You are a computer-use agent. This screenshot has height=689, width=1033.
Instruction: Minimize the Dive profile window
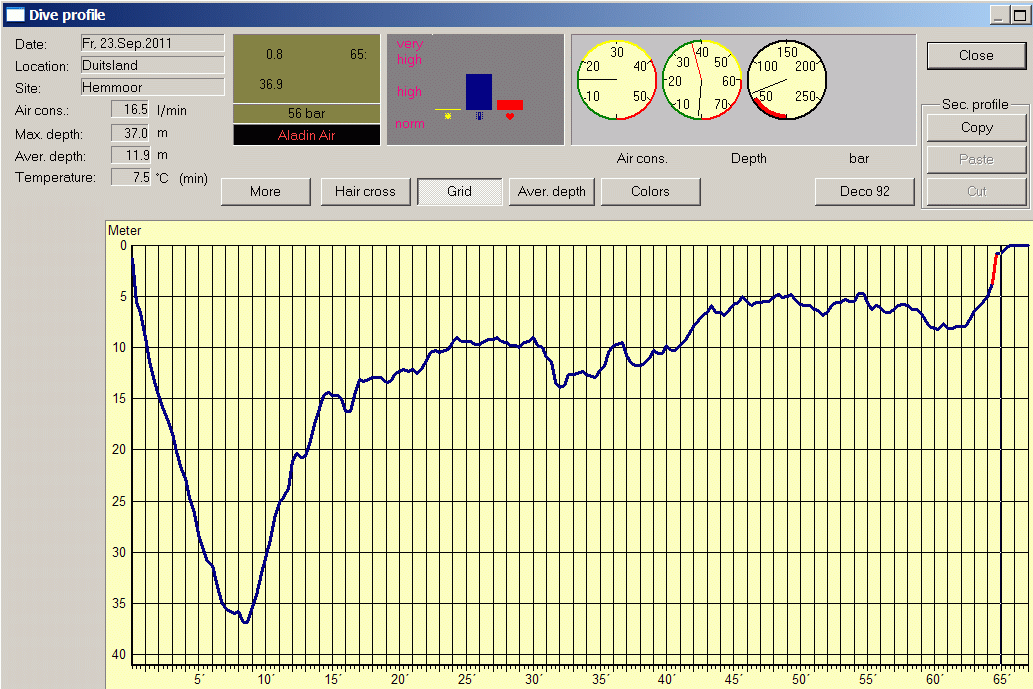point(999,14)
